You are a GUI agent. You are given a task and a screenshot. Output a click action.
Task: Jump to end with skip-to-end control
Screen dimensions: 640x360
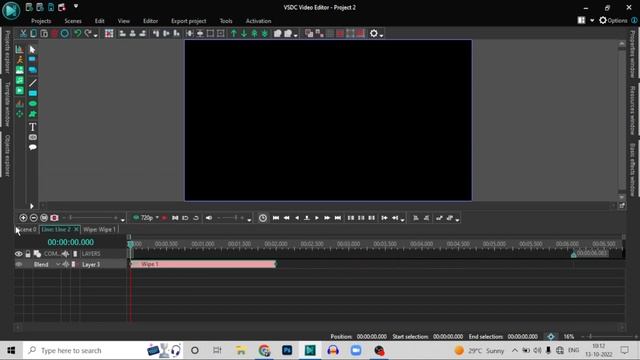[x=338, y=218]
